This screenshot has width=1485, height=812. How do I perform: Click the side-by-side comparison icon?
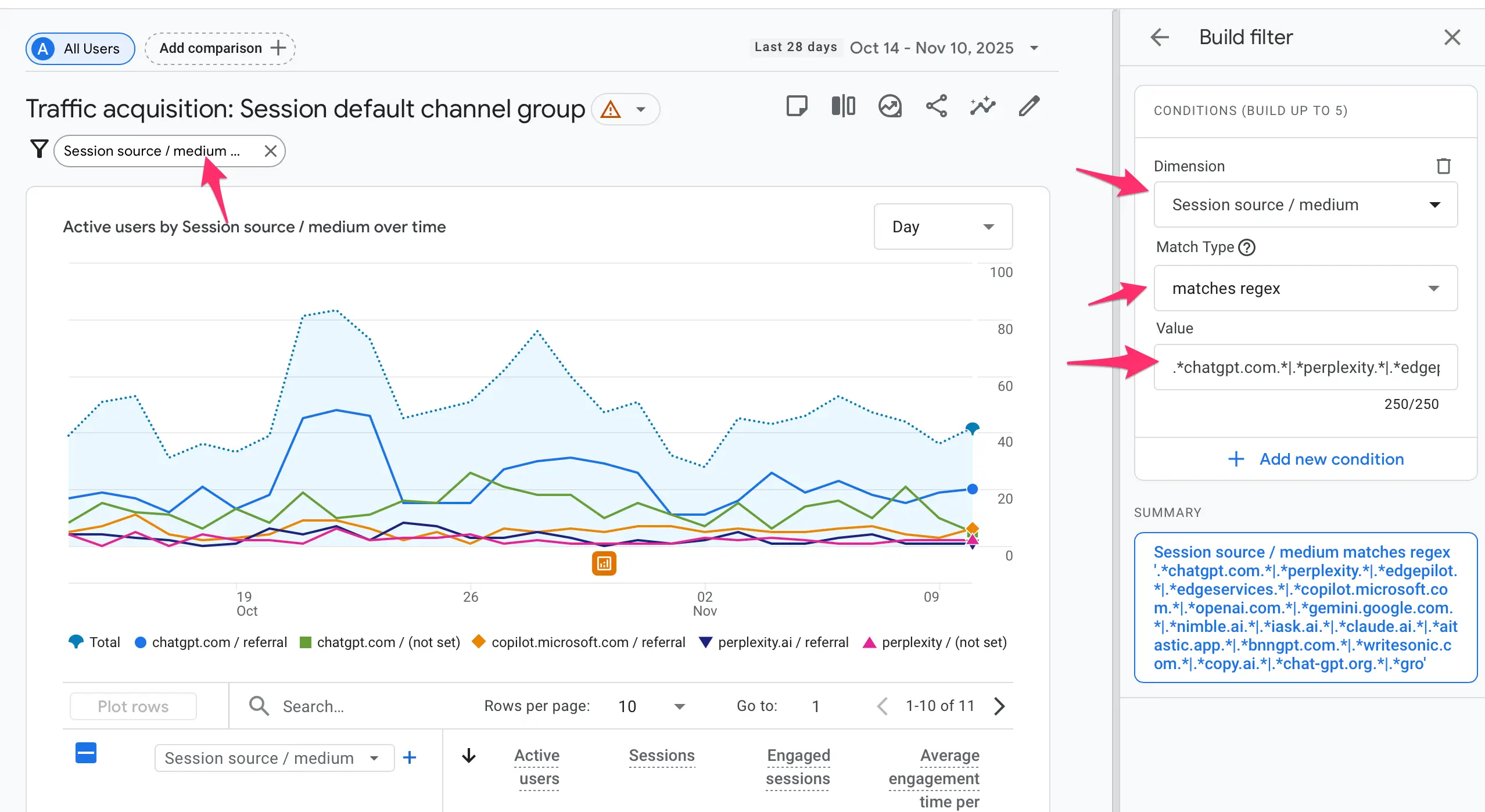[x=842, y=106]
